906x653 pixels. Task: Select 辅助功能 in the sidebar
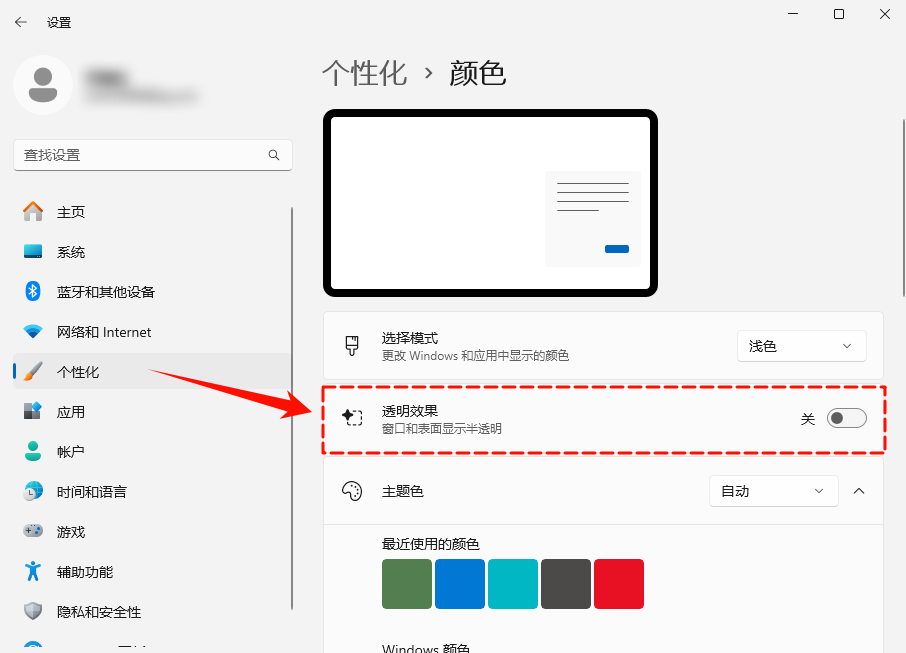[85, 571]
